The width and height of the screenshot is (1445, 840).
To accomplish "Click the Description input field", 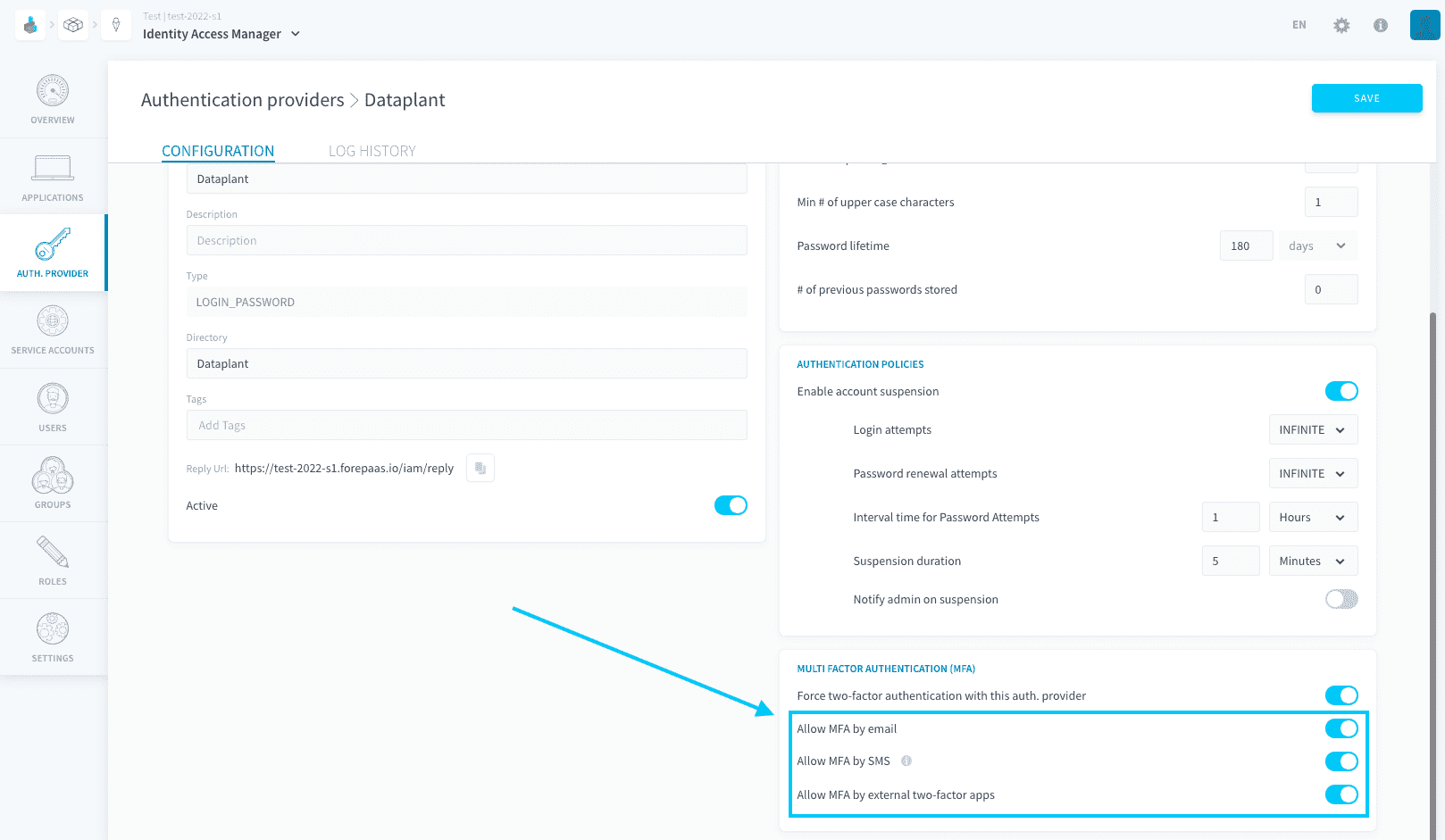I will click(466, 240).
